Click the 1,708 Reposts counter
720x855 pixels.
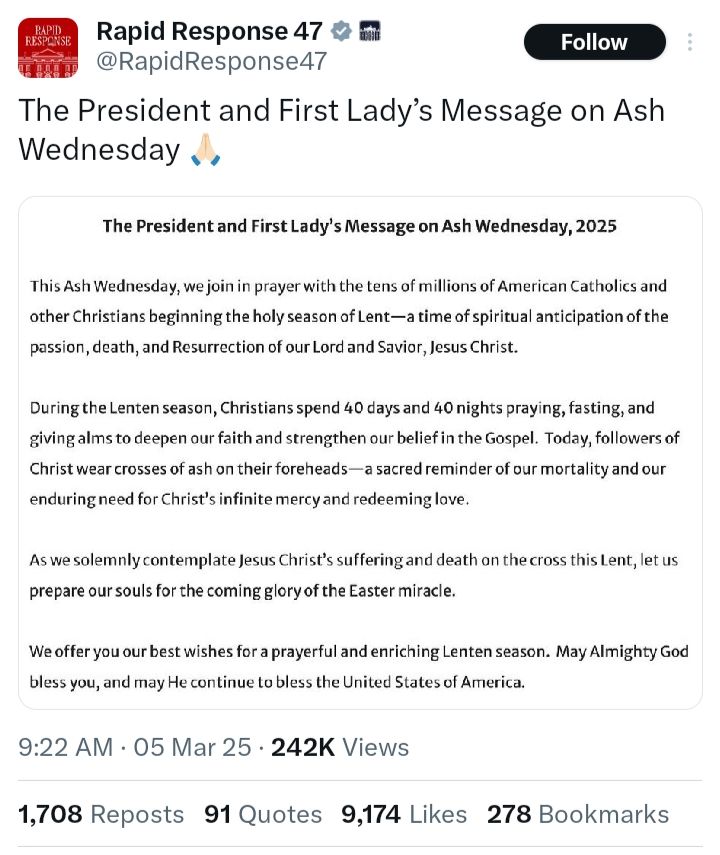tap(100, 814)
